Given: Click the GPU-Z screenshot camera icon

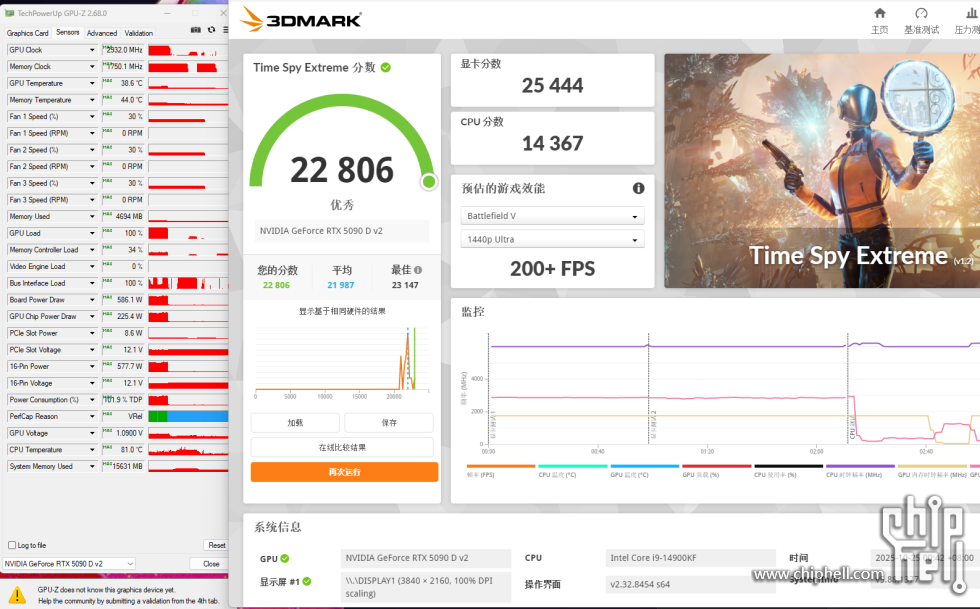Looking at the screenshot, I should (196, 30).
